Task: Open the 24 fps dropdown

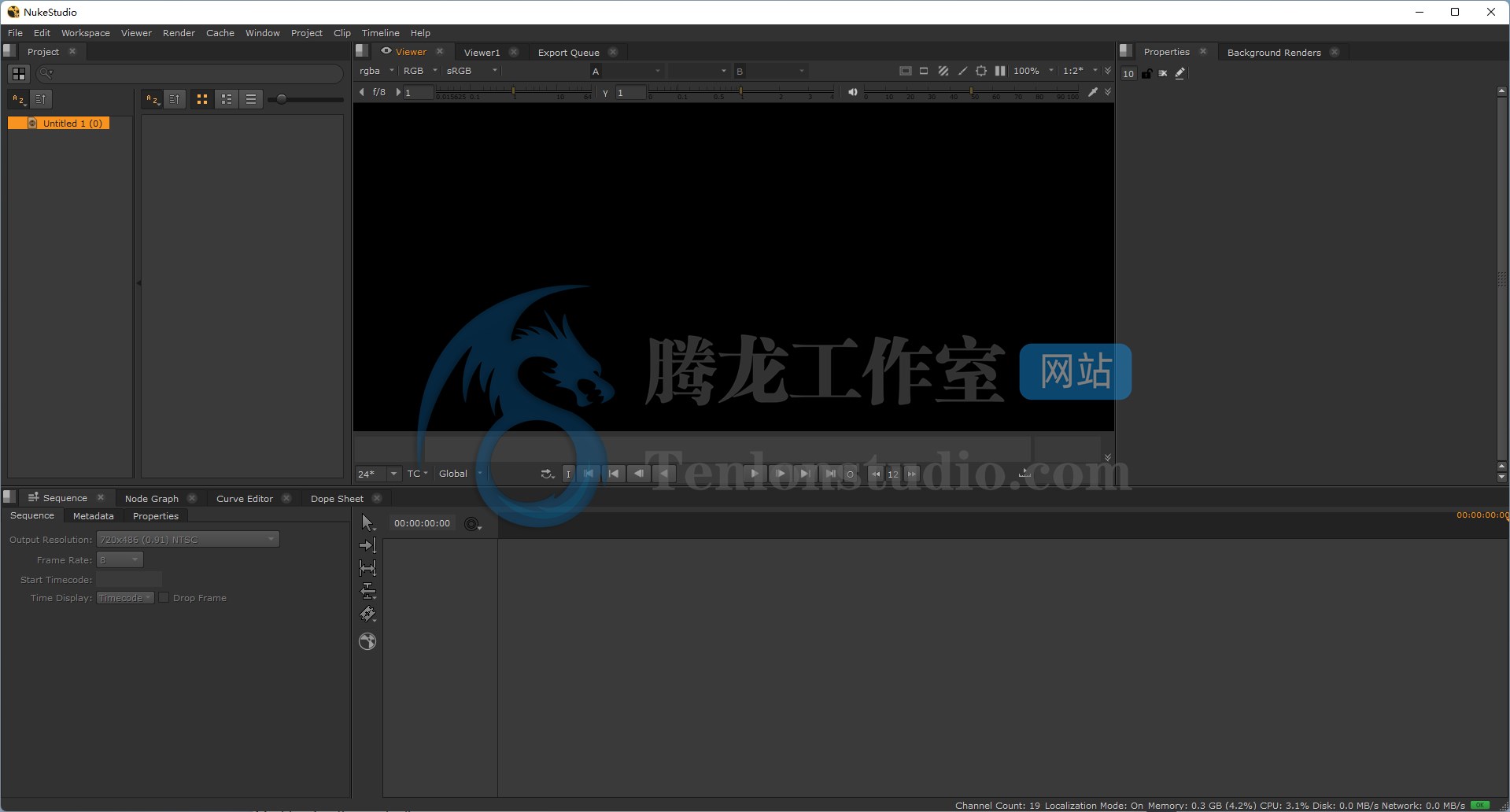Action: click(378, 474)
